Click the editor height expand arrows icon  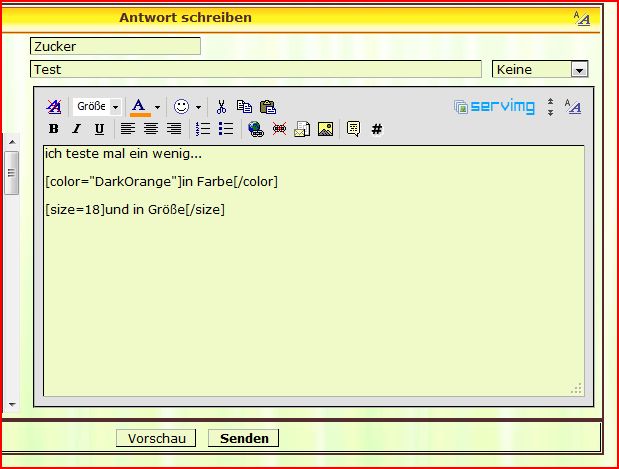pyautogui.click(x=550, y=107)
